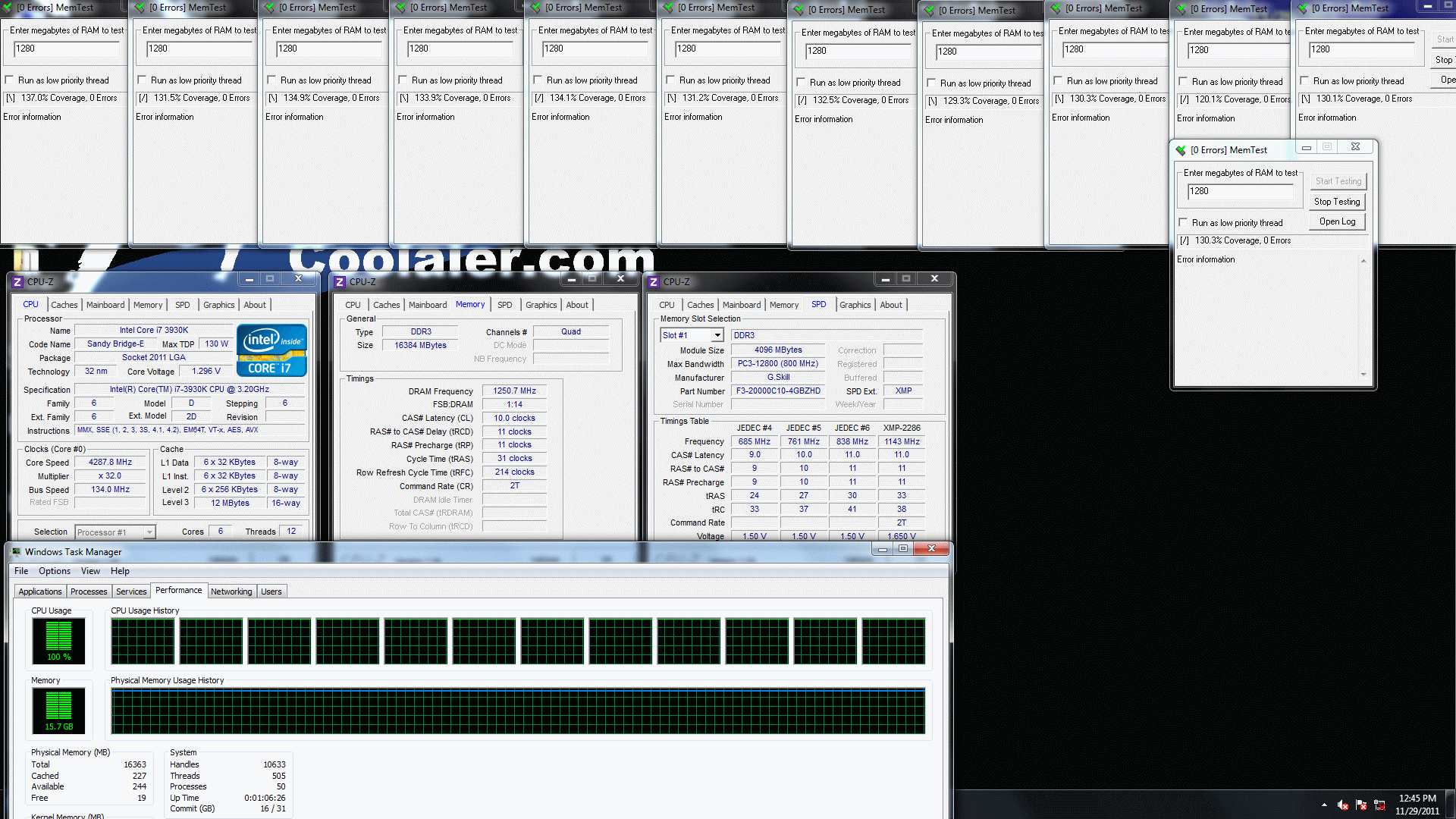Click Start Testing in front MemTest window

[1337, 181]
